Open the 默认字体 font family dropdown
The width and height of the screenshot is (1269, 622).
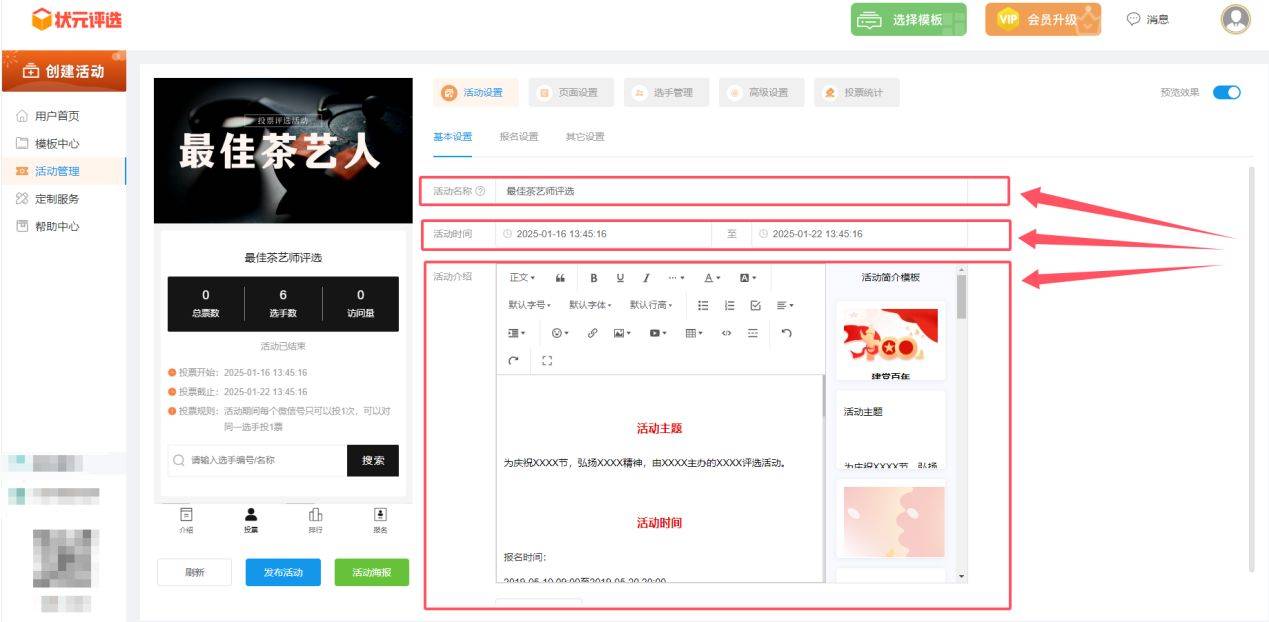[x=590, y=305]
